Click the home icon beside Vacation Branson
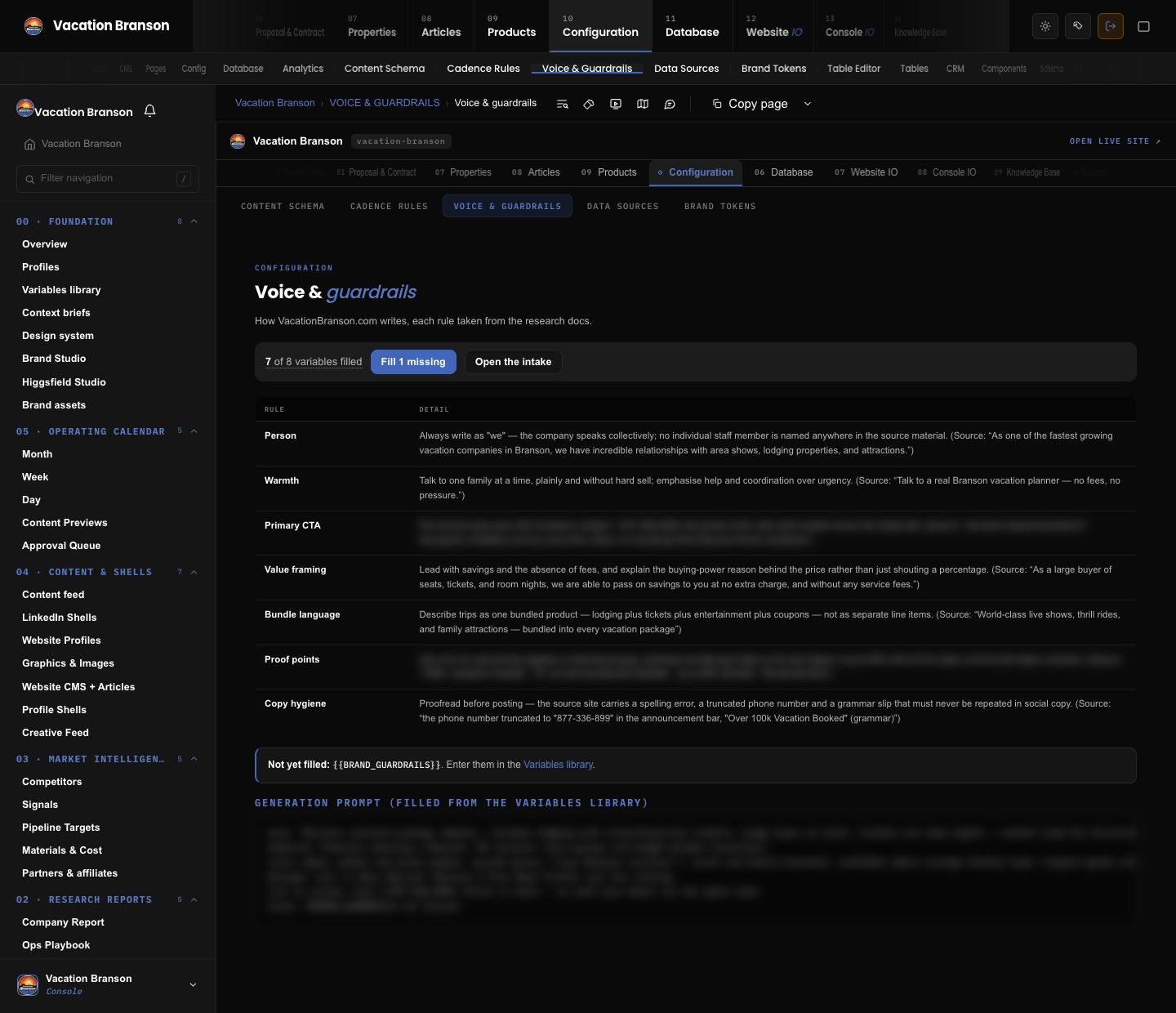Viewport: 1176px width, 1013px height. (30, 144)
